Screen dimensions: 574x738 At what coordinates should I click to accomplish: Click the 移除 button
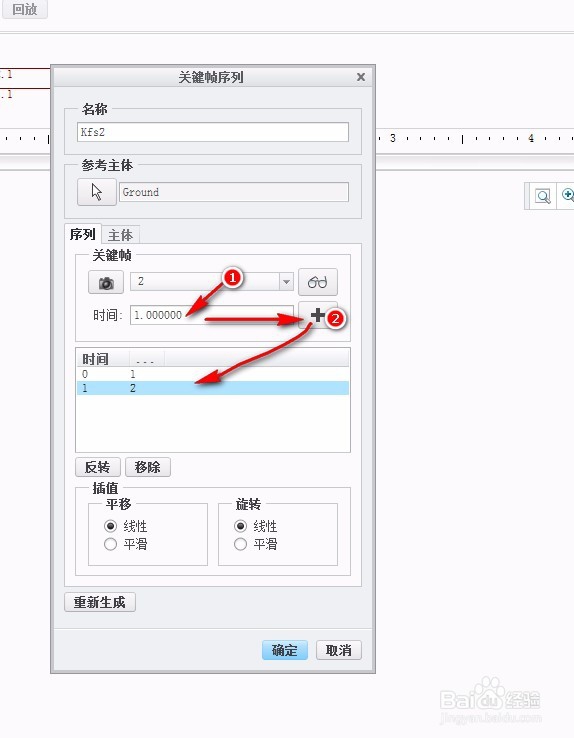tap(148, 467)
